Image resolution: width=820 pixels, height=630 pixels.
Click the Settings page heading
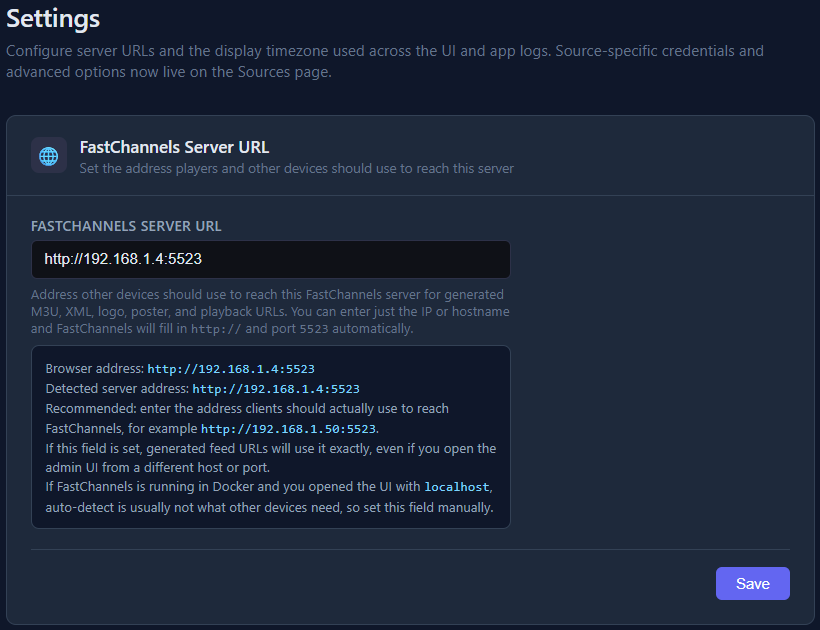pyautogui.click(x=52, y=18)
